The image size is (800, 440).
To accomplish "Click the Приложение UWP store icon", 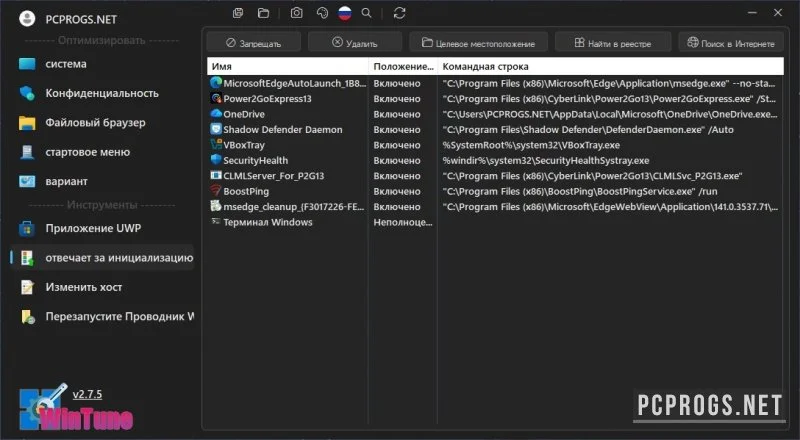I will 27,228.
